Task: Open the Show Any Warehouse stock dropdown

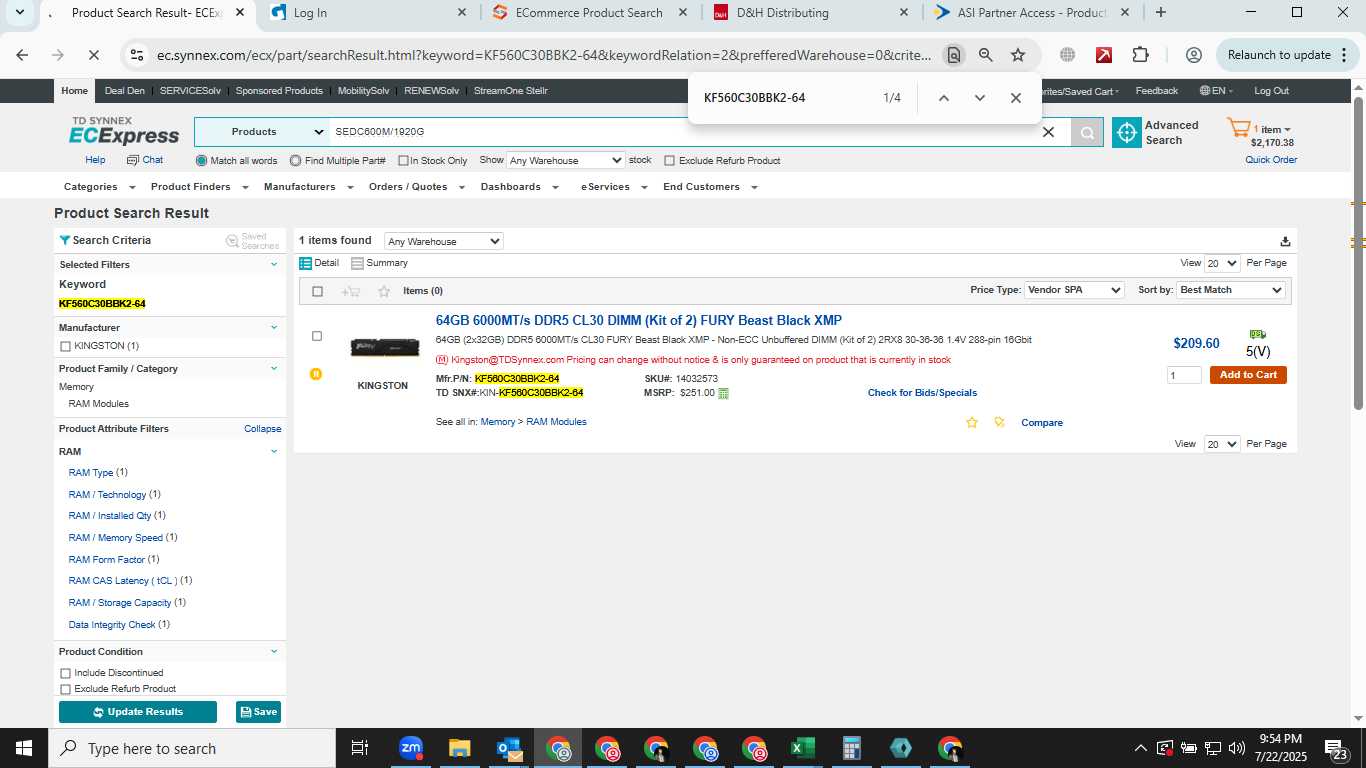Action: pyautogui.click(x=565, y=160)
